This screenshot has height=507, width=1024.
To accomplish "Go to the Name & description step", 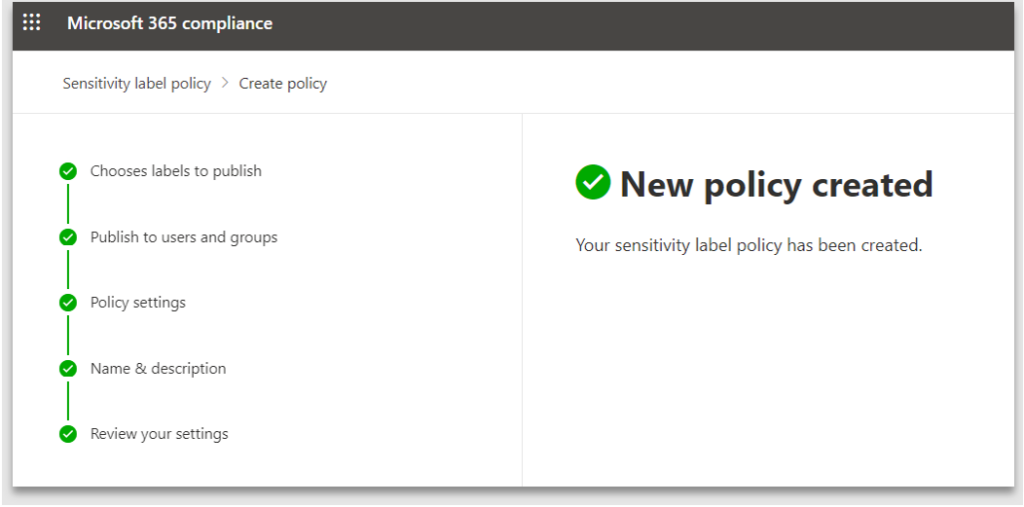I will tap(158, 368).
